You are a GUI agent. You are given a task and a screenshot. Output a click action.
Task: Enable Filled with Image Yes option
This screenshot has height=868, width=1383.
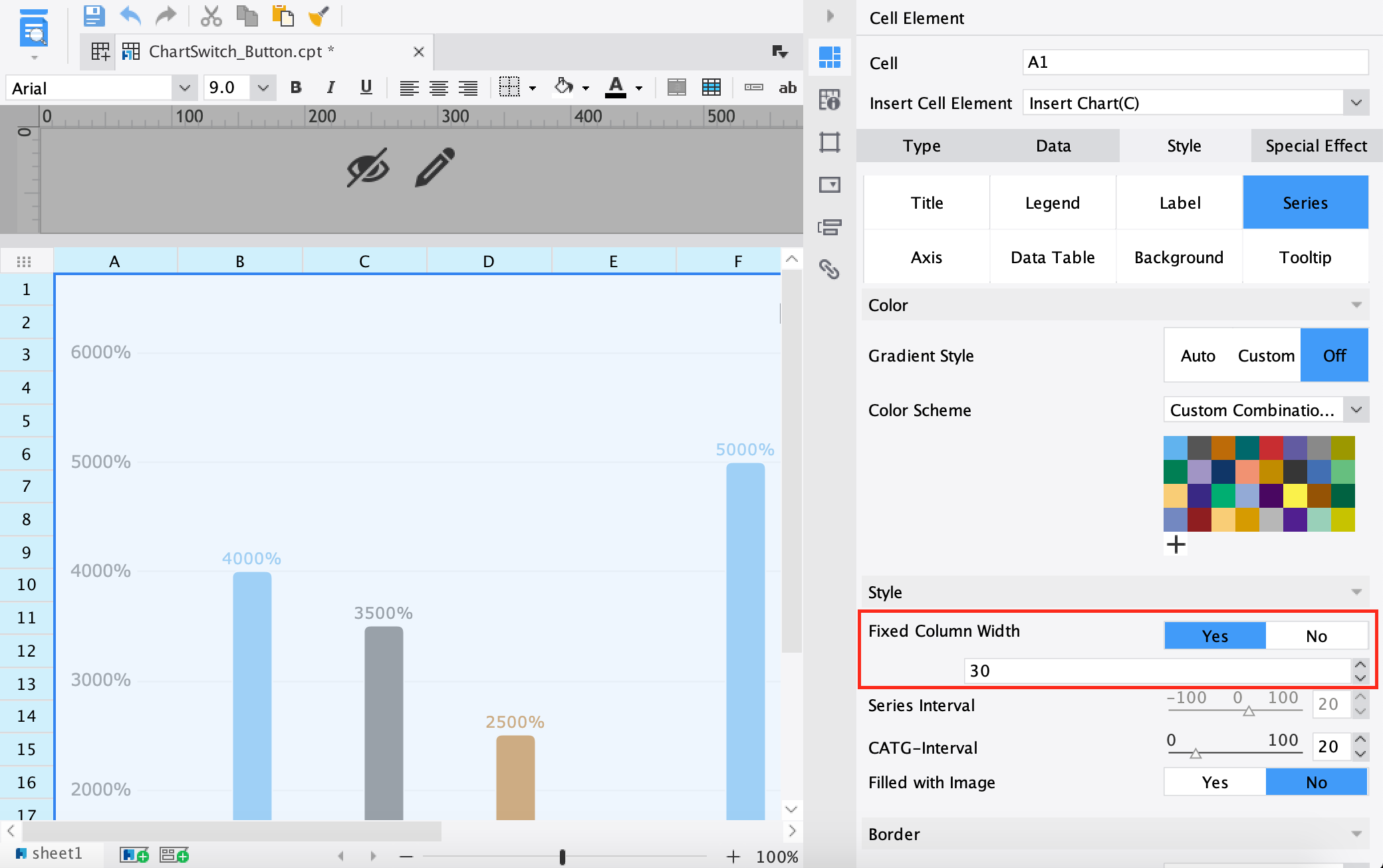1214,782
